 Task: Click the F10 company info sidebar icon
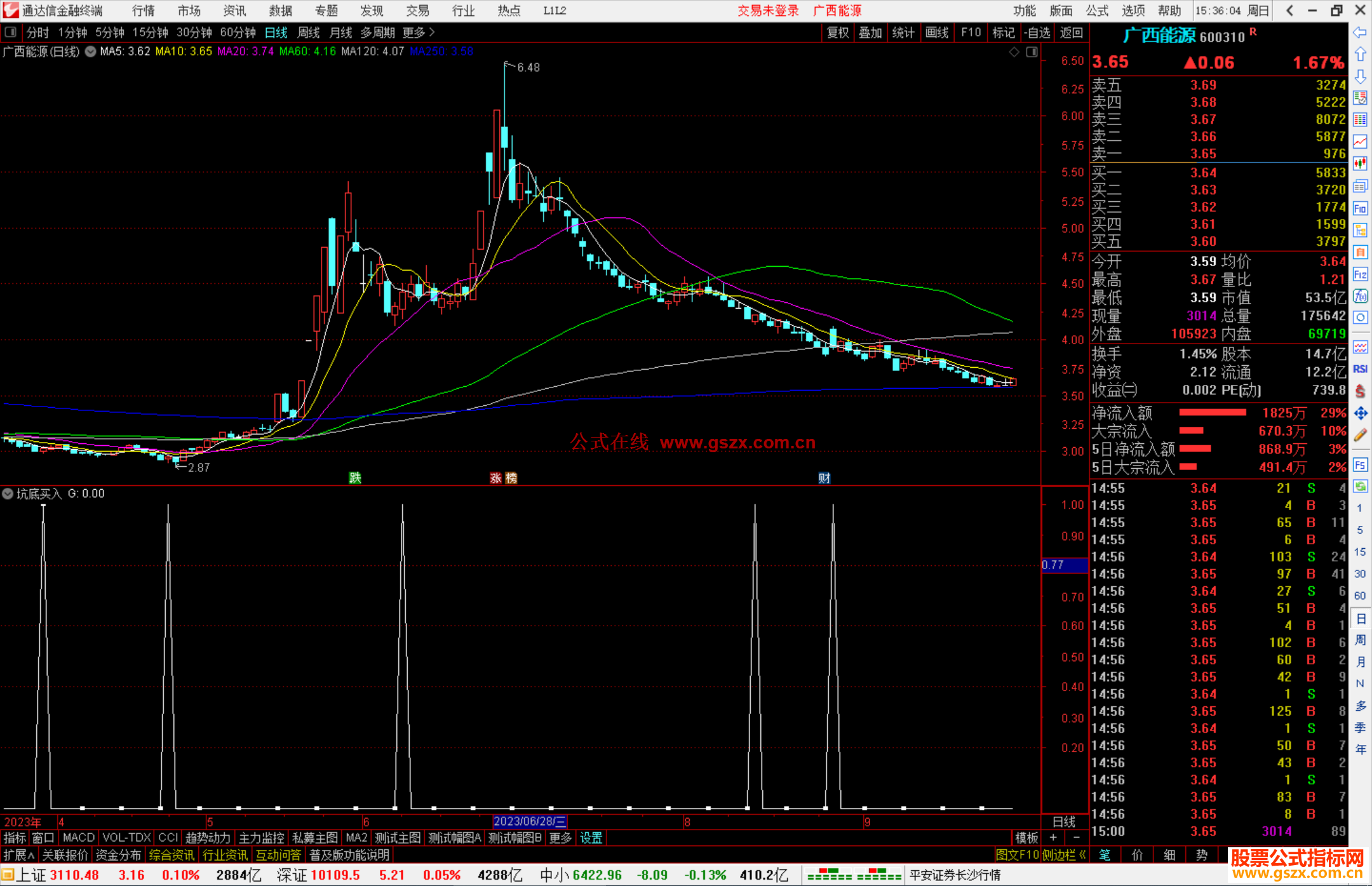point(1360,208)
